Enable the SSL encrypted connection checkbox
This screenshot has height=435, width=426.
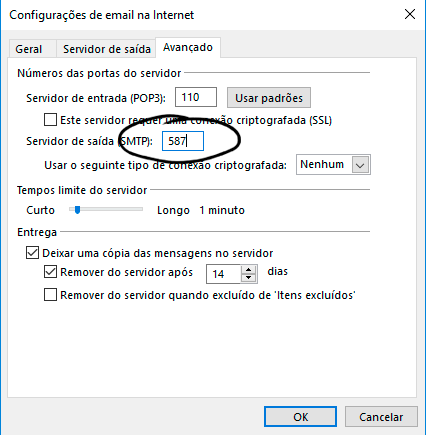pos(50,120)
